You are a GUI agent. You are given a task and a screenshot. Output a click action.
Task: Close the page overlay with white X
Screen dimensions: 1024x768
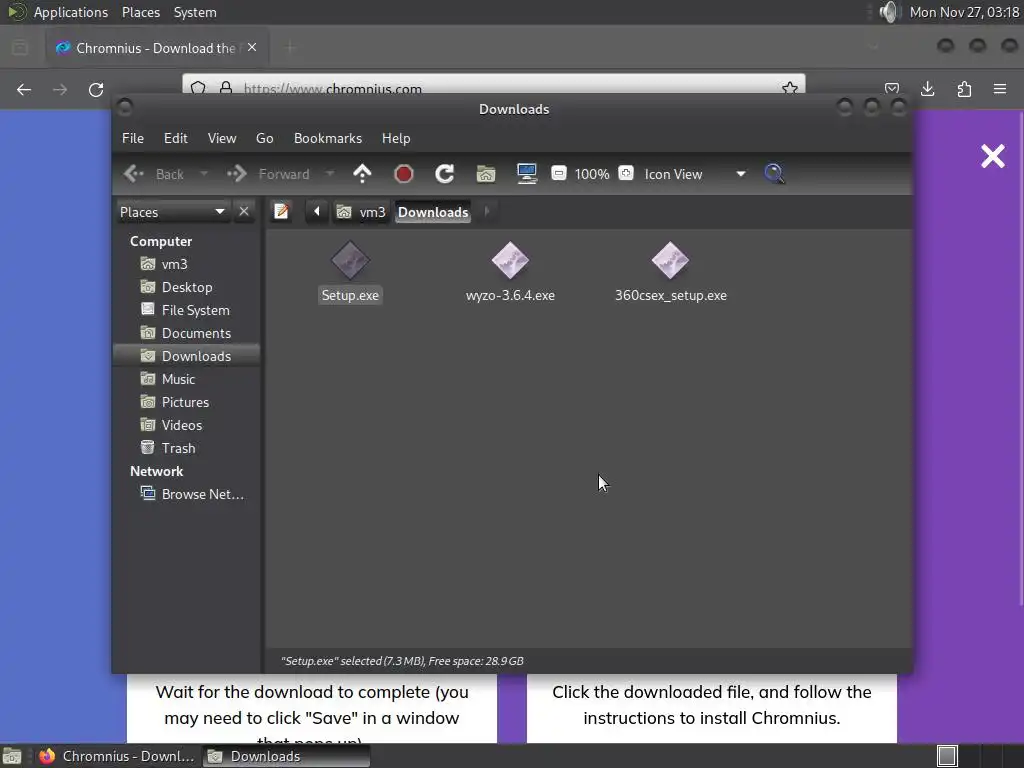(x=993, y=156)
